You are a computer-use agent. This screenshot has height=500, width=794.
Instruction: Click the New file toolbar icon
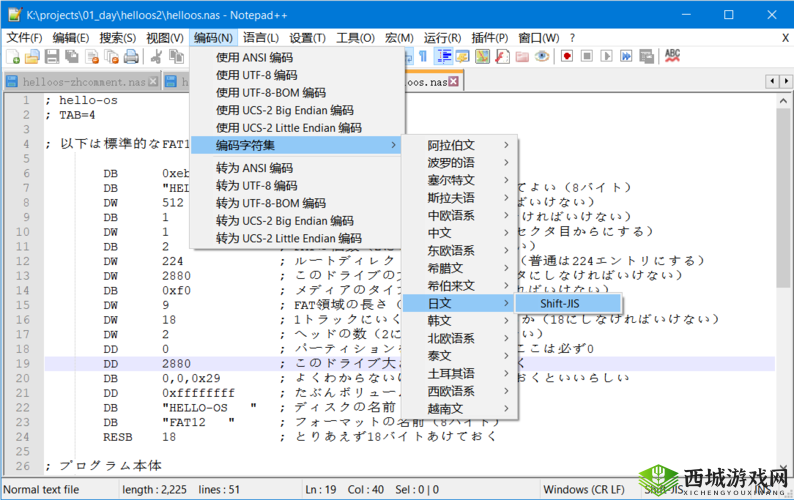[13, 57]
